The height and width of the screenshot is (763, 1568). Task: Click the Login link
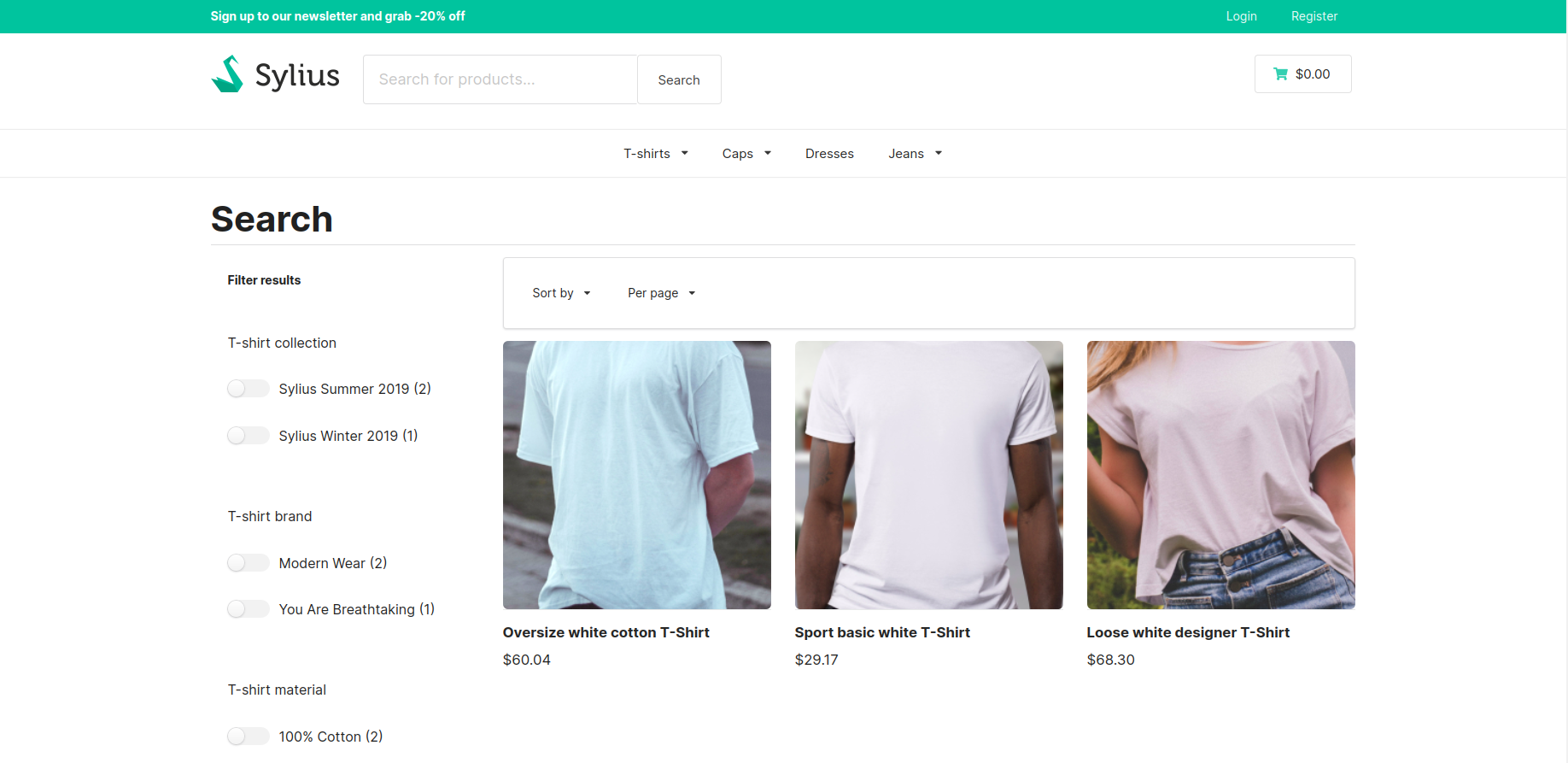click(1241, 16)
